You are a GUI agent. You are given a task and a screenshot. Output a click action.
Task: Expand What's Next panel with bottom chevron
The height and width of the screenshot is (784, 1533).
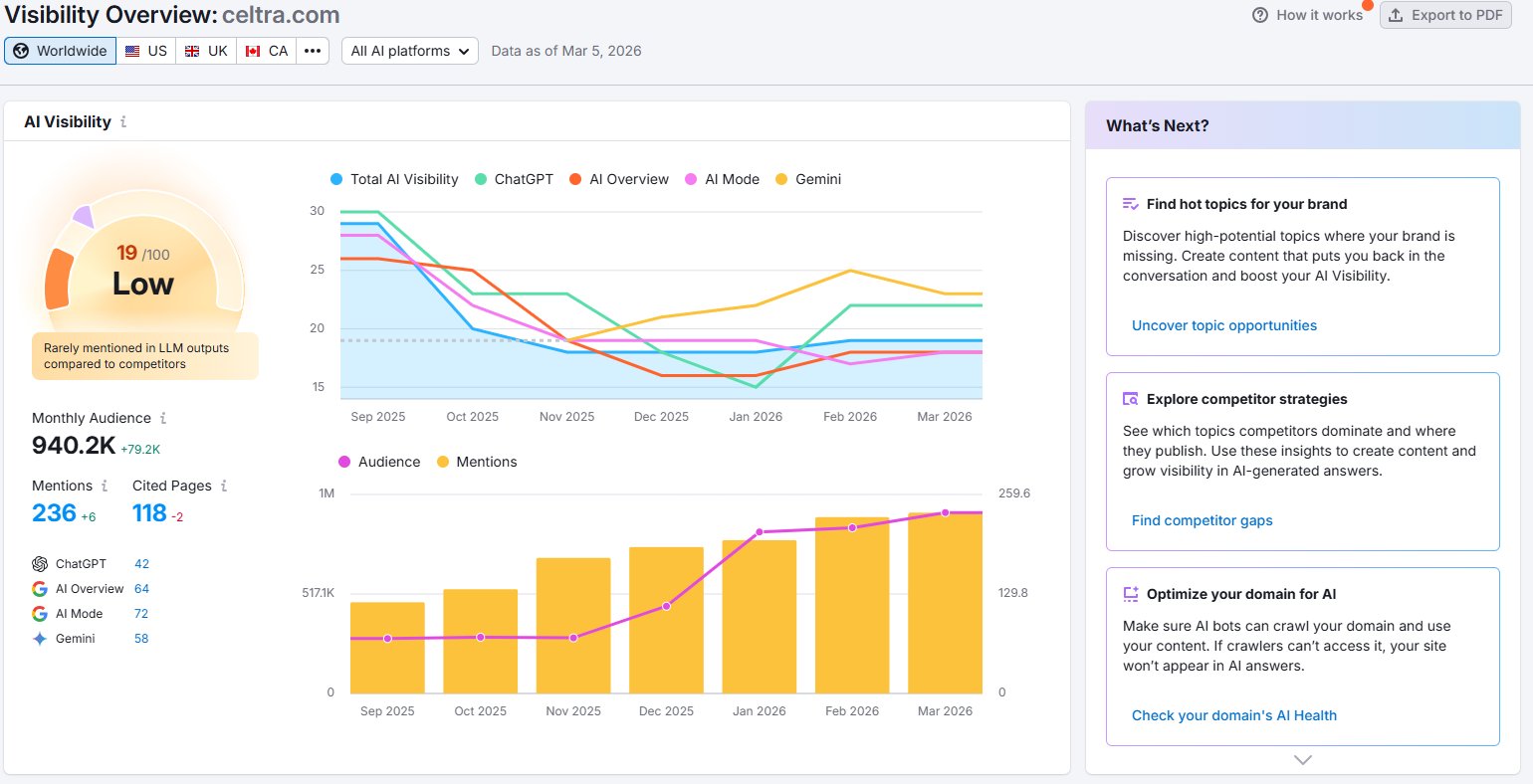click(x=1302, y=760)
